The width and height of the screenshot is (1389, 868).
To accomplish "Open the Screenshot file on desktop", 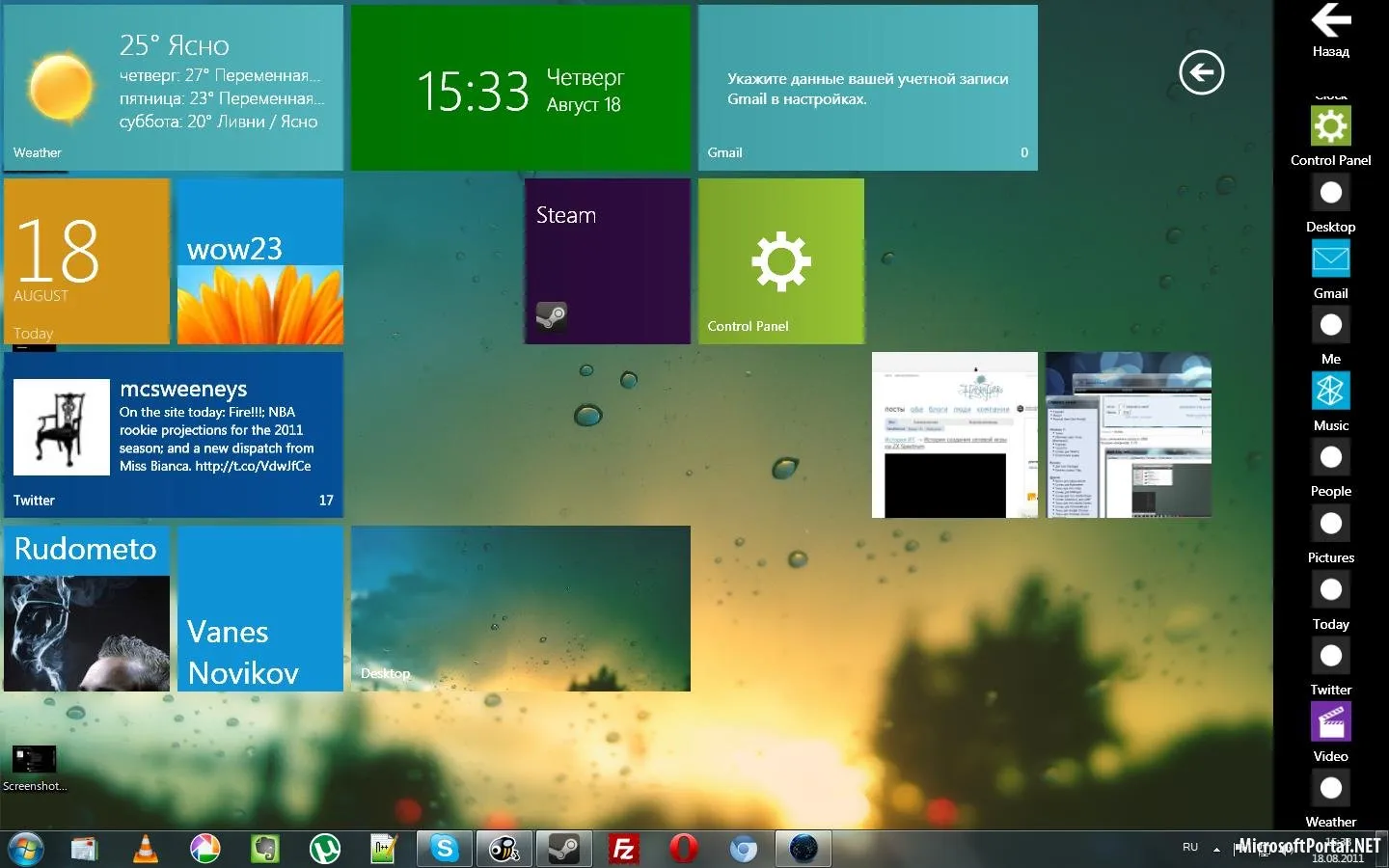I will point(34,768).
